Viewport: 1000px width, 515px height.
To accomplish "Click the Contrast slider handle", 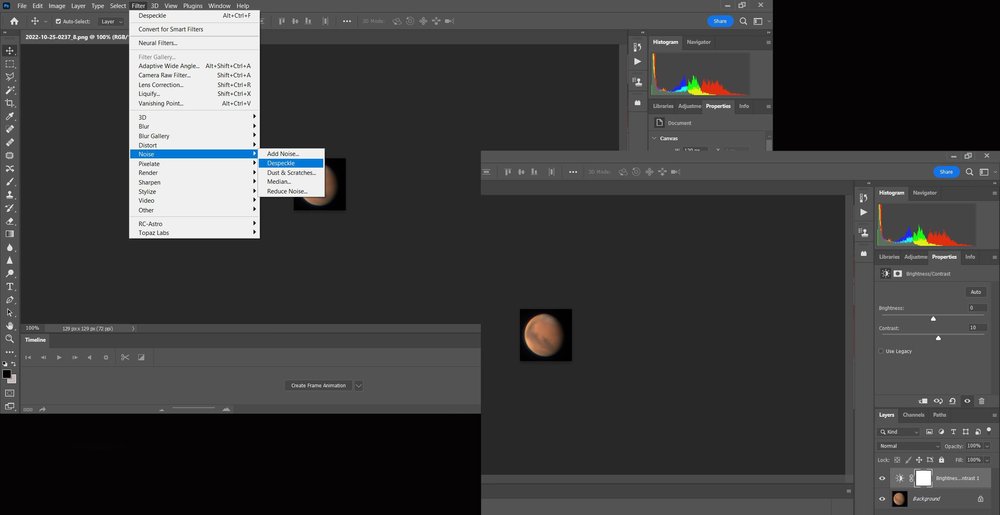I will pos(938,338).
